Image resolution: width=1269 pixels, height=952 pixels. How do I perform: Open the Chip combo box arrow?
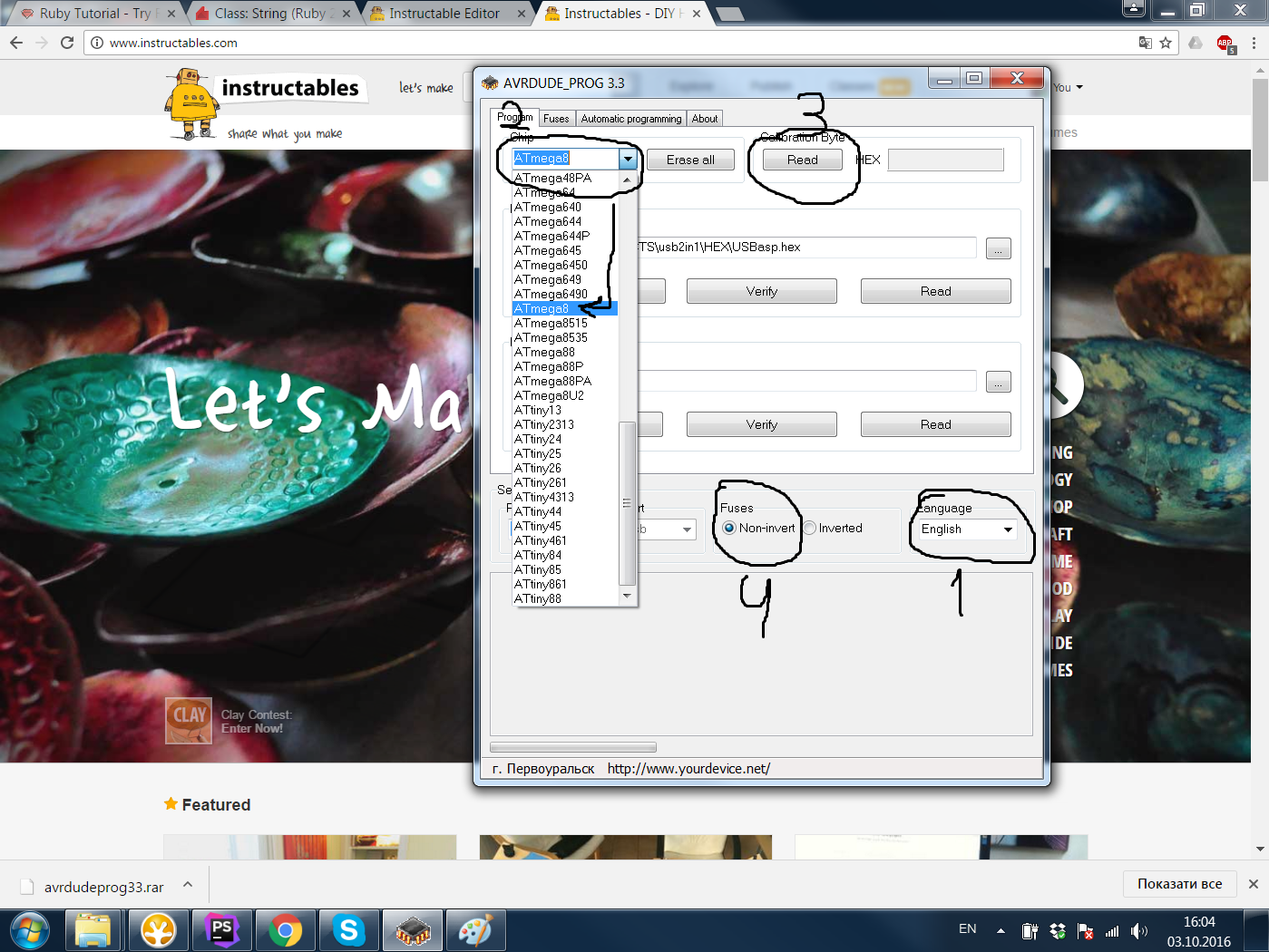[x=628, y=159]
